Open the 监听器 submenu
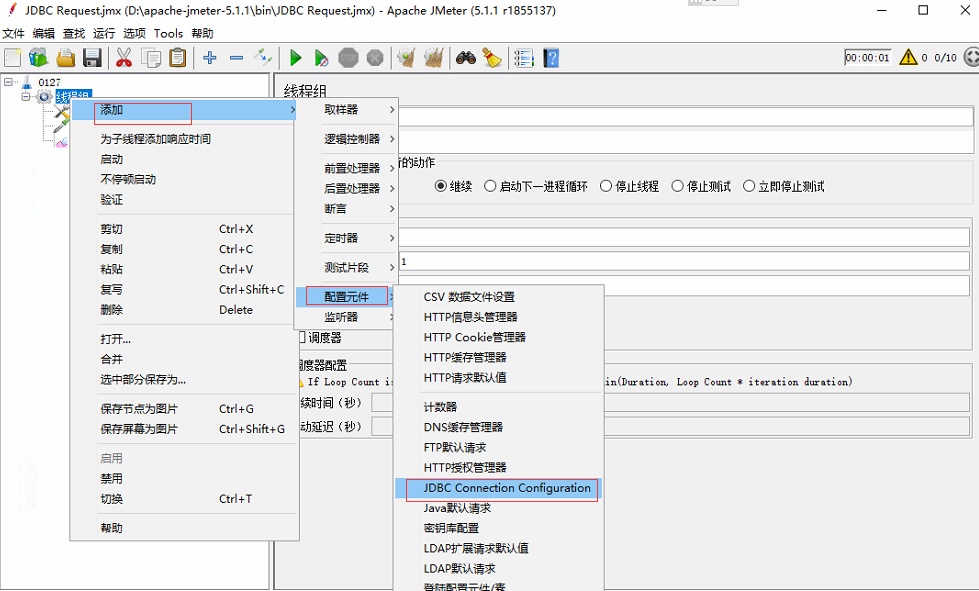 [x=340, y=315]
